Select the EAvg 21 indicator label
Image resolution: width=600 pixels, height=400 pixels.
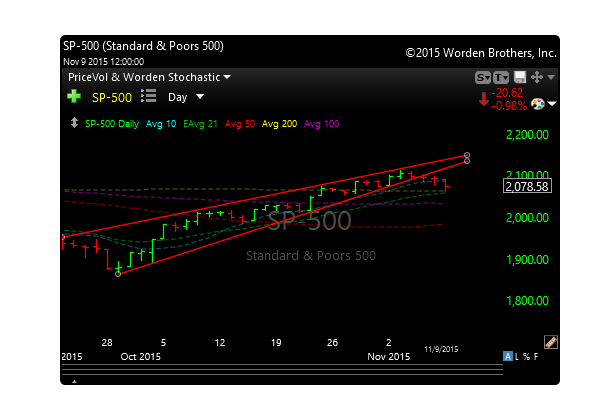point(200,124)
